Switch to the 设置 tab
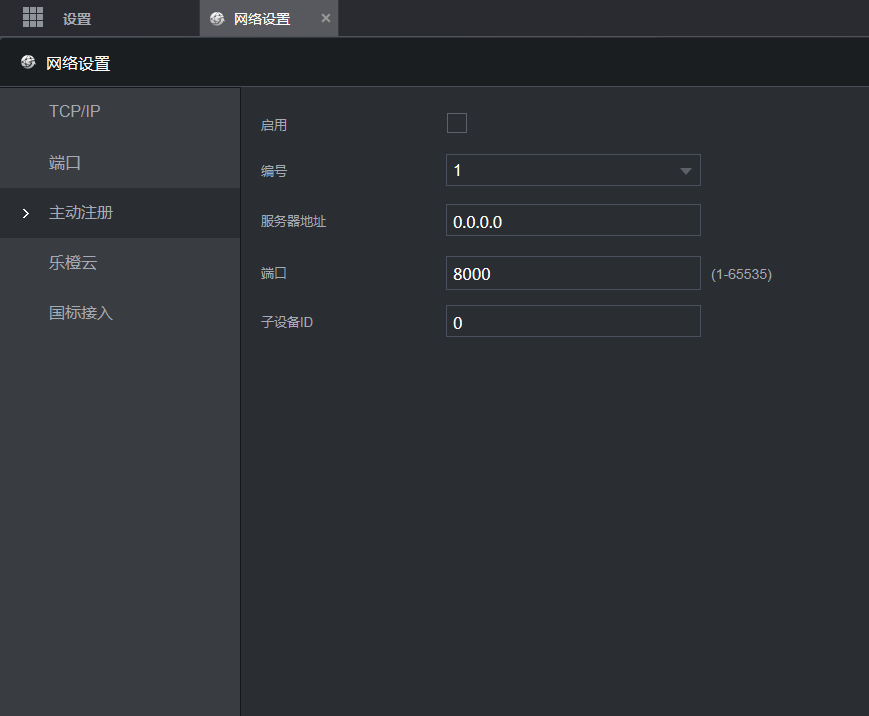Viewport: 869px width, 716px height. click(x=76, y=19)
